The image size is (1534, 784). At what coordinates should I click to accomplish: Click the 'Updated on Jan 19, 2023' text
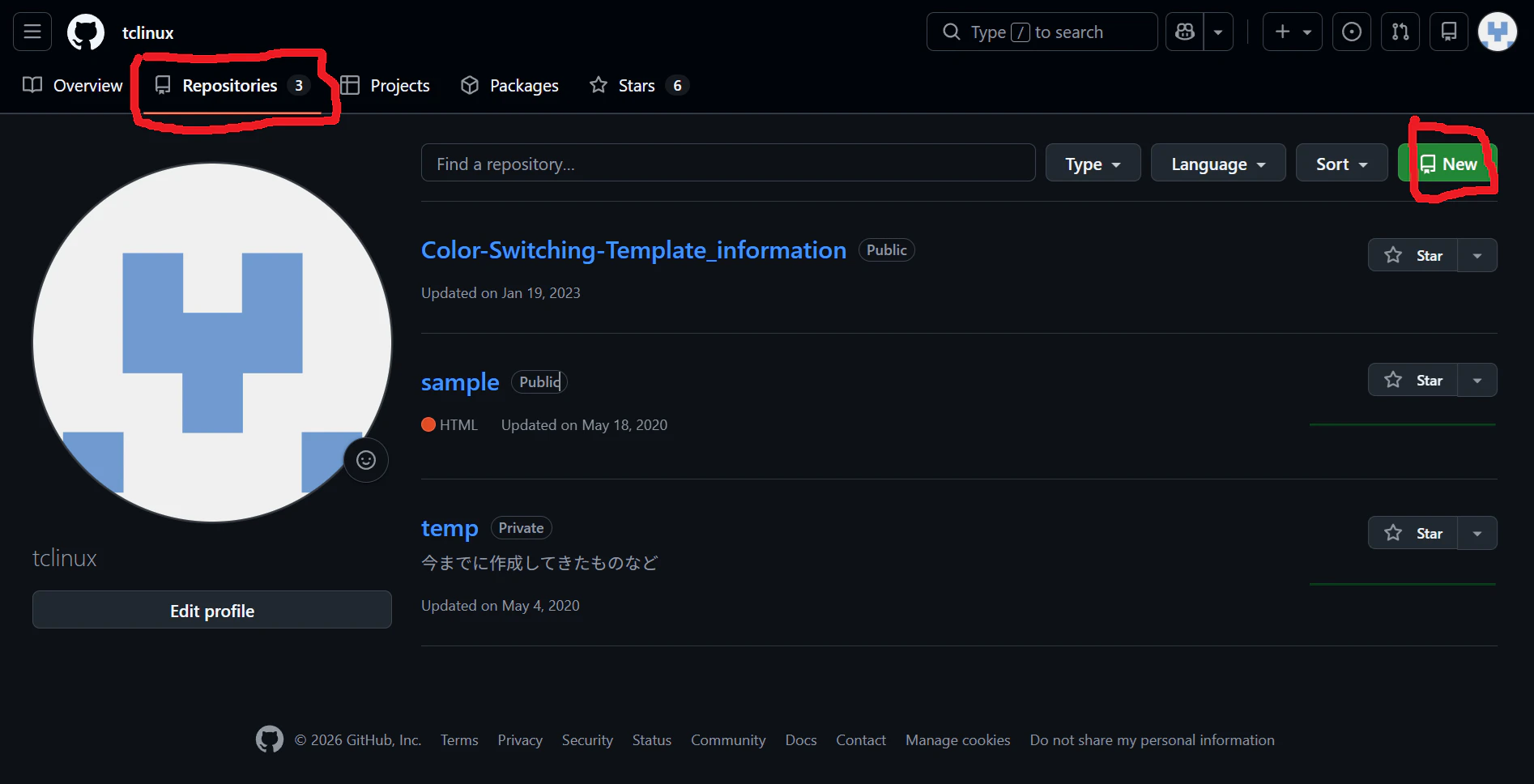click(501, 292)
